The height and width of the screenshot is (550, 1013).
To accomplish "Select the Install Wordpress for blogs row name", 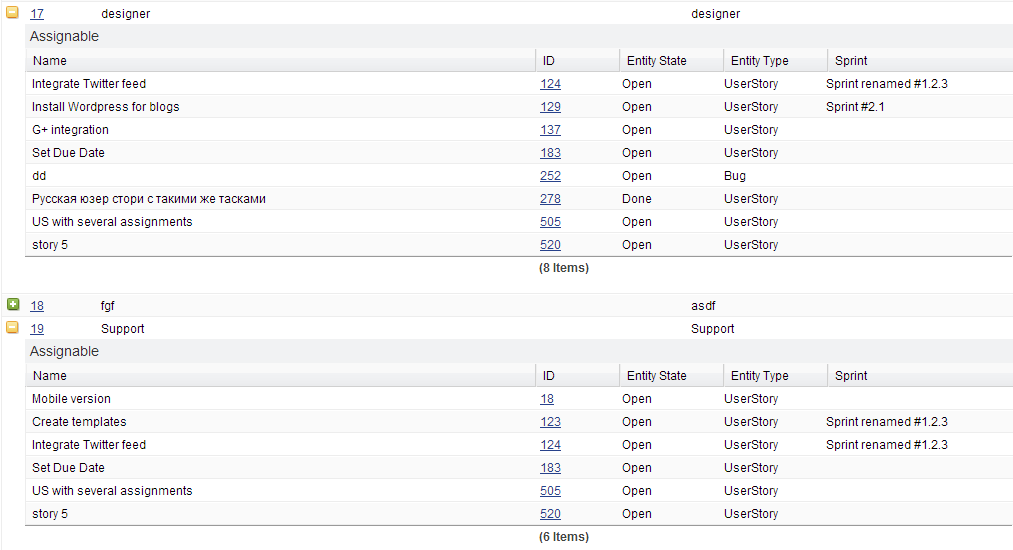I will tap(105, 107).
